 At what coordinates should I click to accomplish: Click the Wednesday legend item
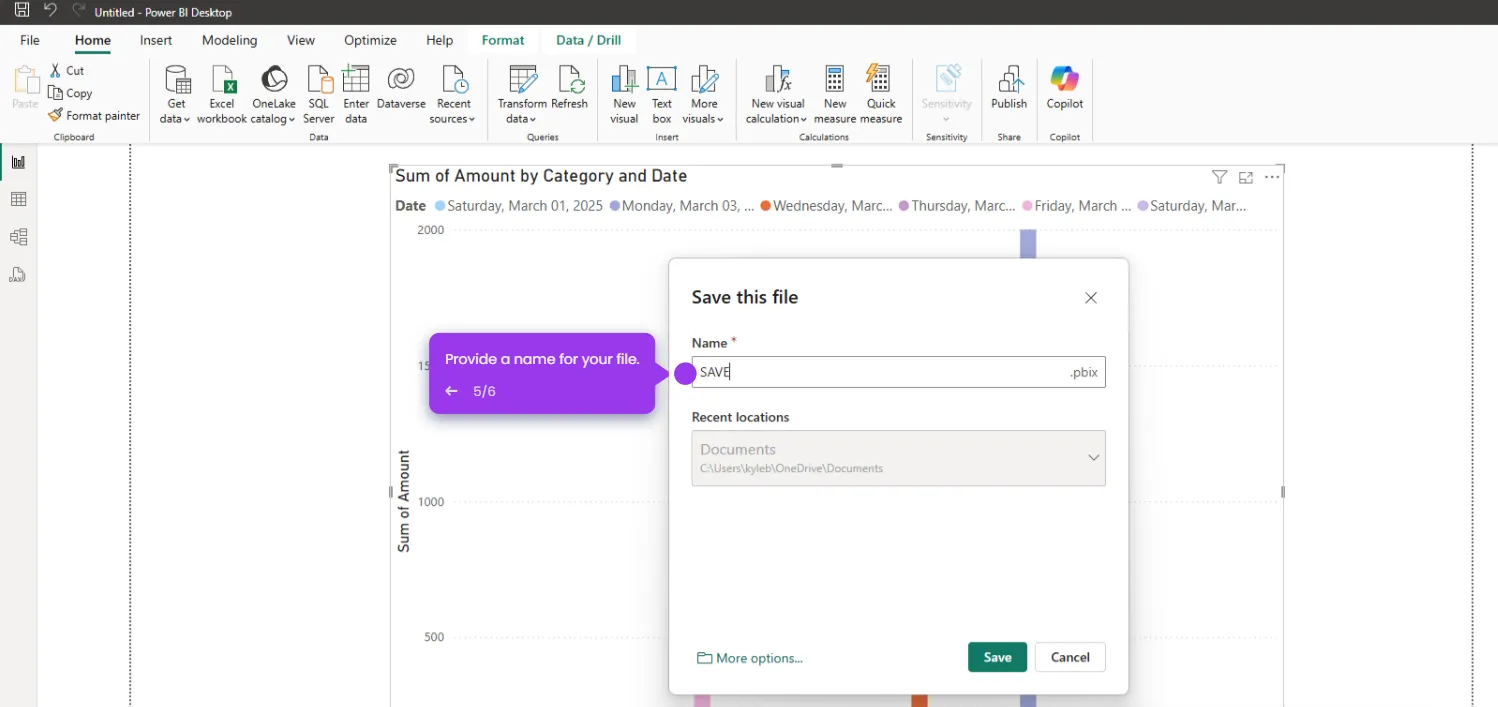[x=826, y=206]
